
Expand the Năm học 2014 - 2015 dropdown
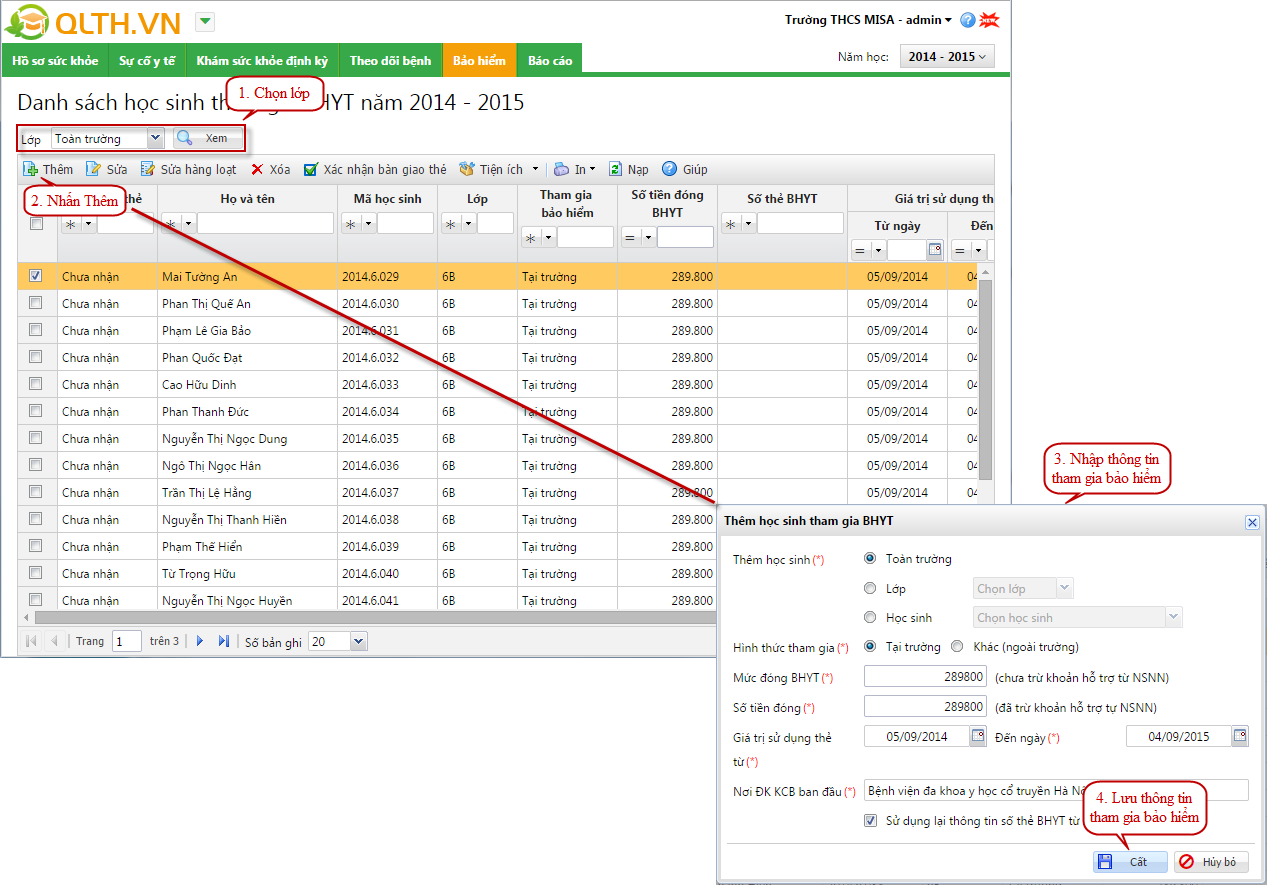pyautogui.click(x=947, y=57)
